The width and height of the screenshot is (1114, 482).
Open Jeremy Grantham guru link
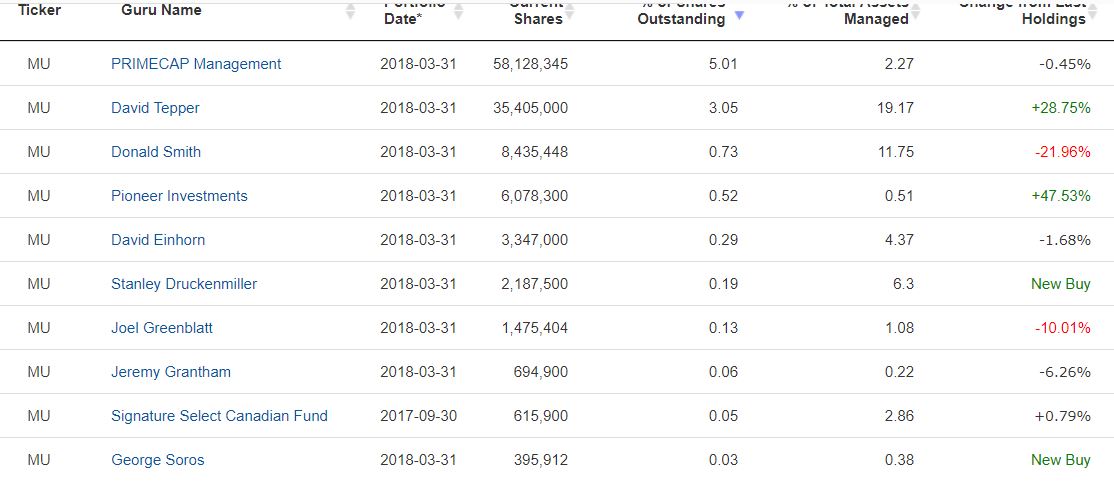pyautogui.click(x=171, y=372)
